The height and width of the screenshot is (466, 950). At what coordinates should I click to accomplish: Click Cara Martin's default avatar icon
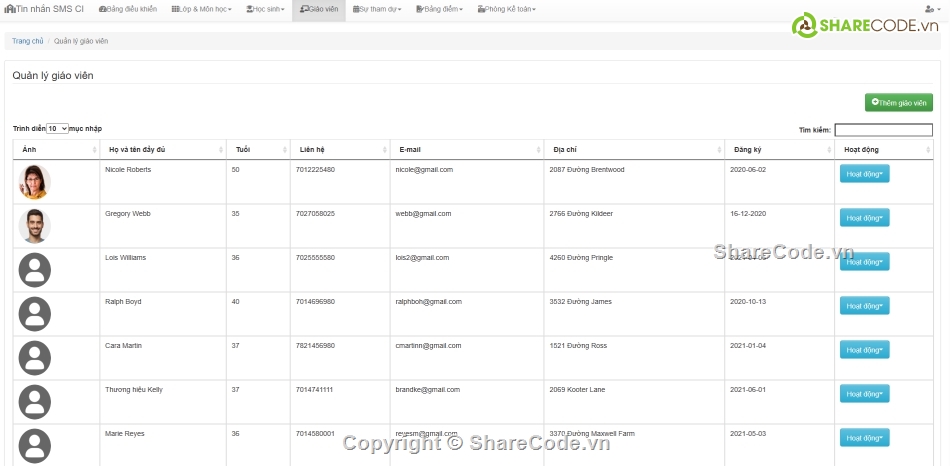click(x=35, y=358)
